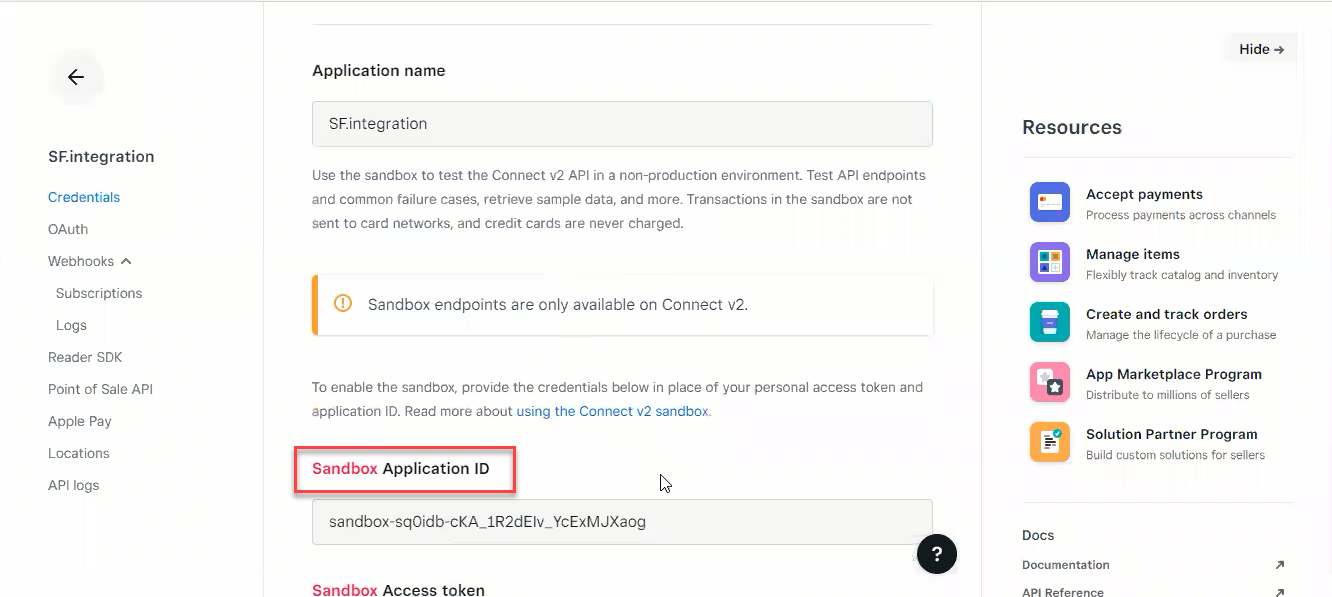Click the Docs section heading

click(1038, 535)
